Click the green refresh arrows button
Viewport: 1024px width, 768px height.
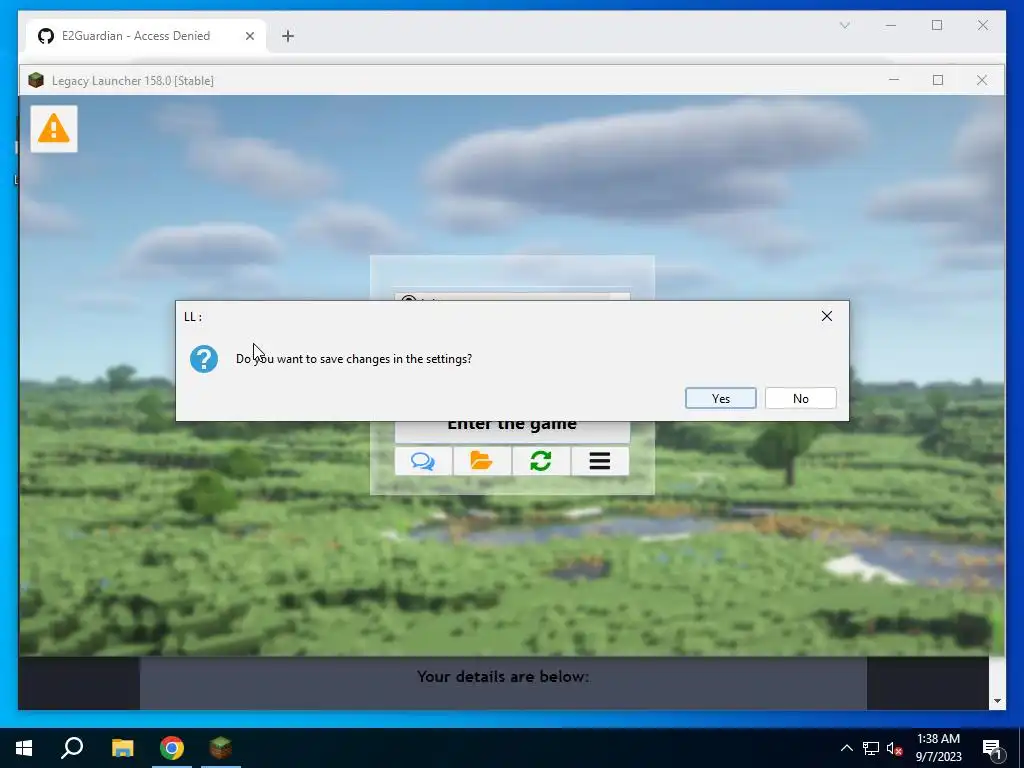click(x=541, y=461)
